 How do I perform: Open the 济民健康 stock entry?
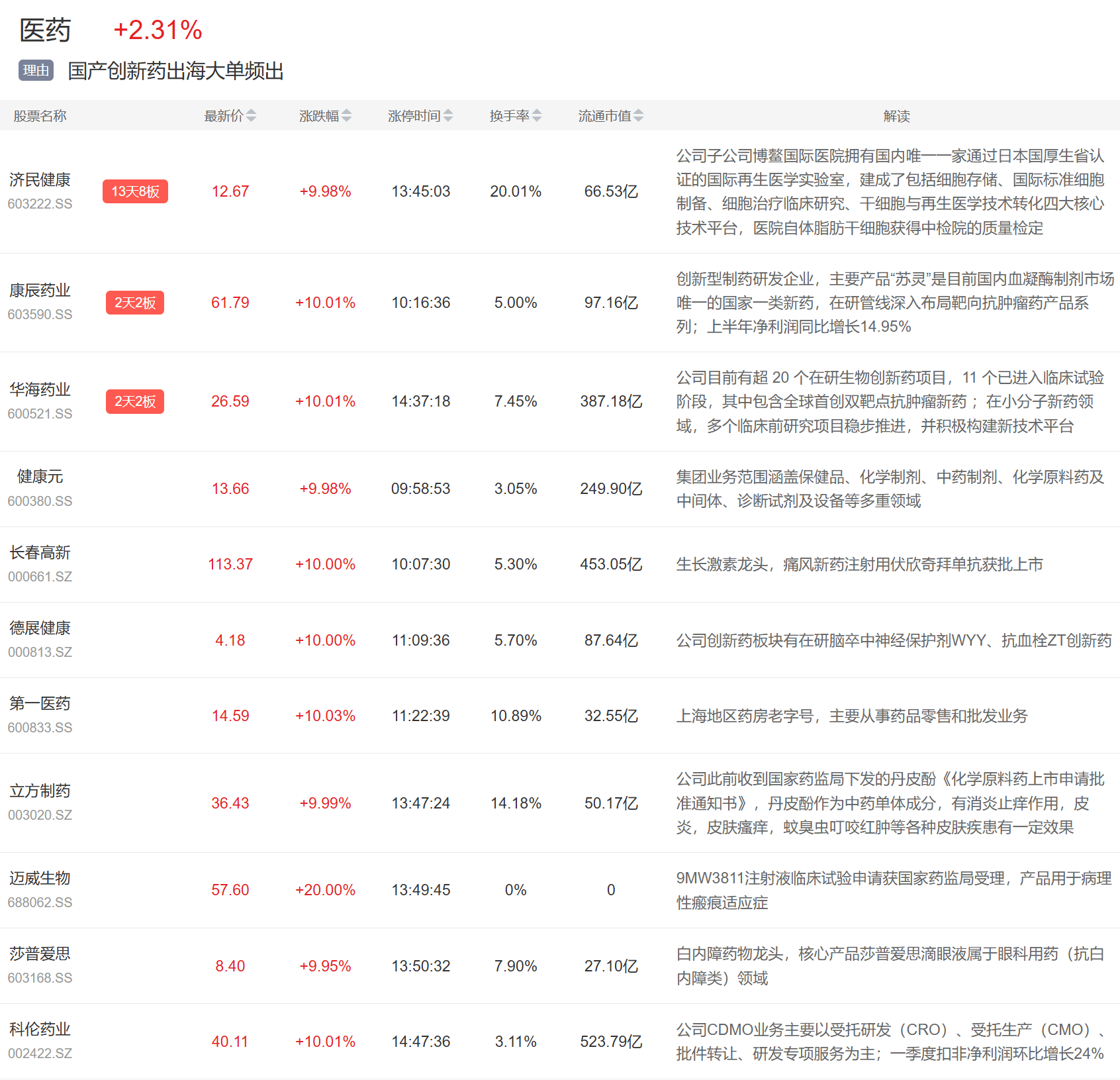pos(41,179)
